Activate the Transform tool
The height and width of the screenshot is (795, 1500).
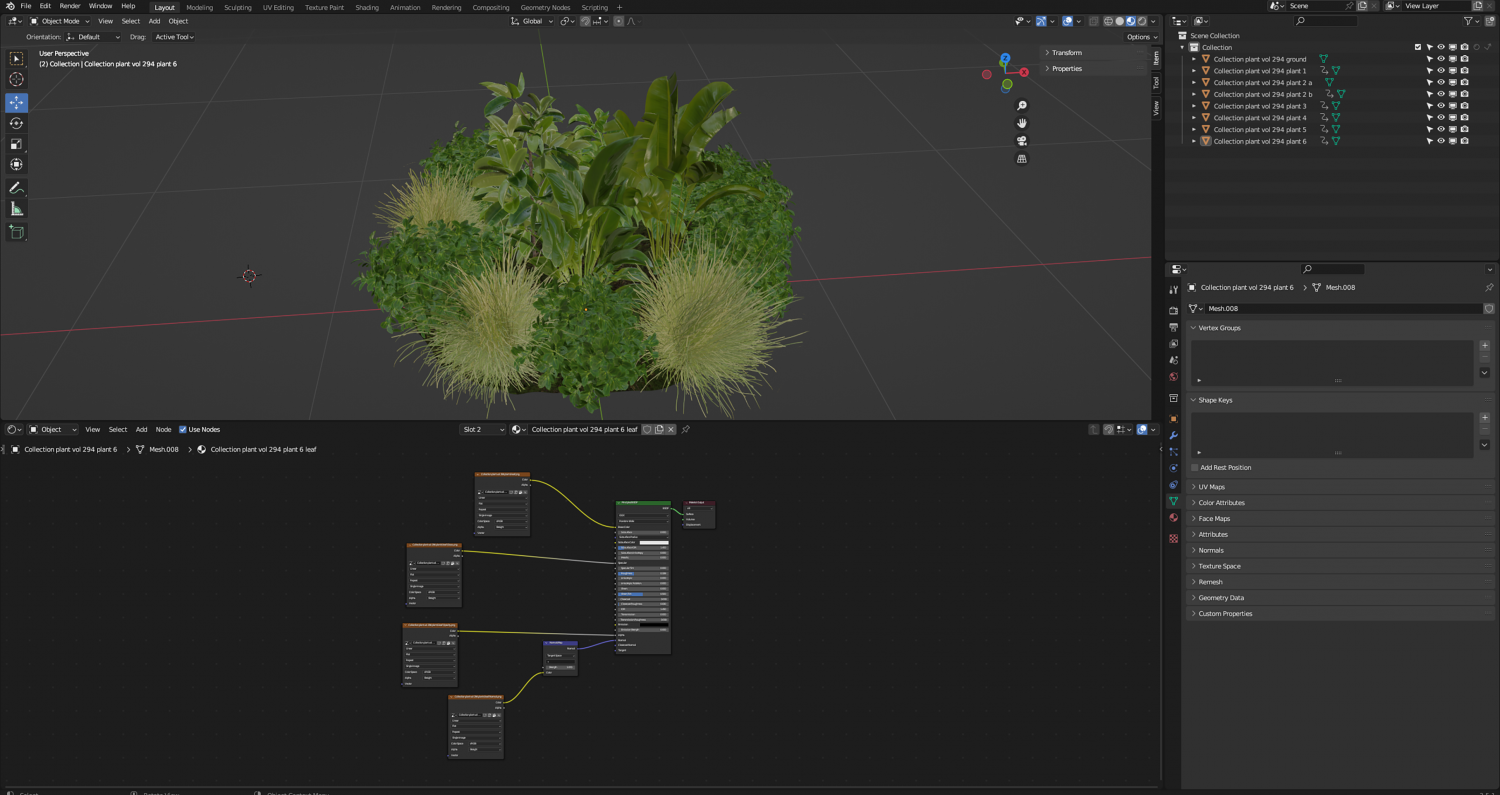[x=16, y=164]
